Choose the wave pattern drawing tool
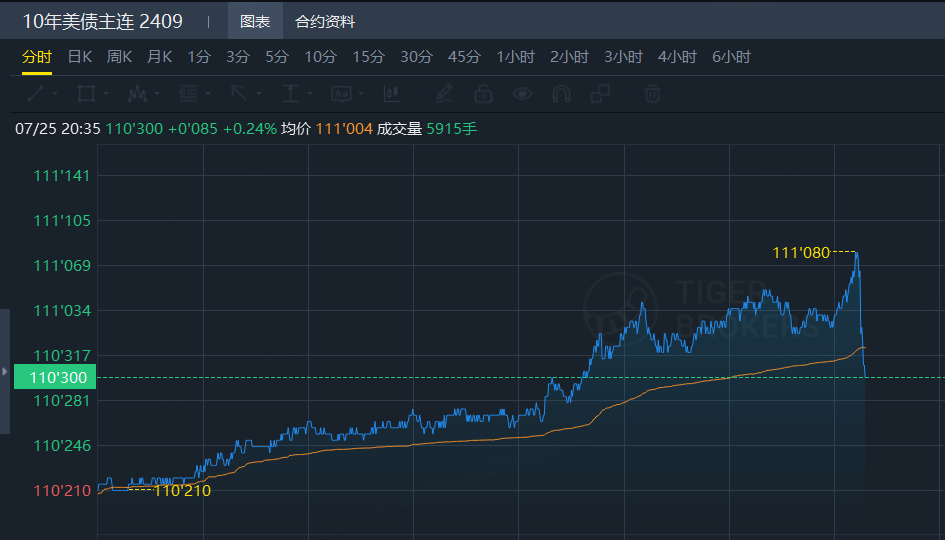This screenshot has width=945, height=540. tap(137, 93)
